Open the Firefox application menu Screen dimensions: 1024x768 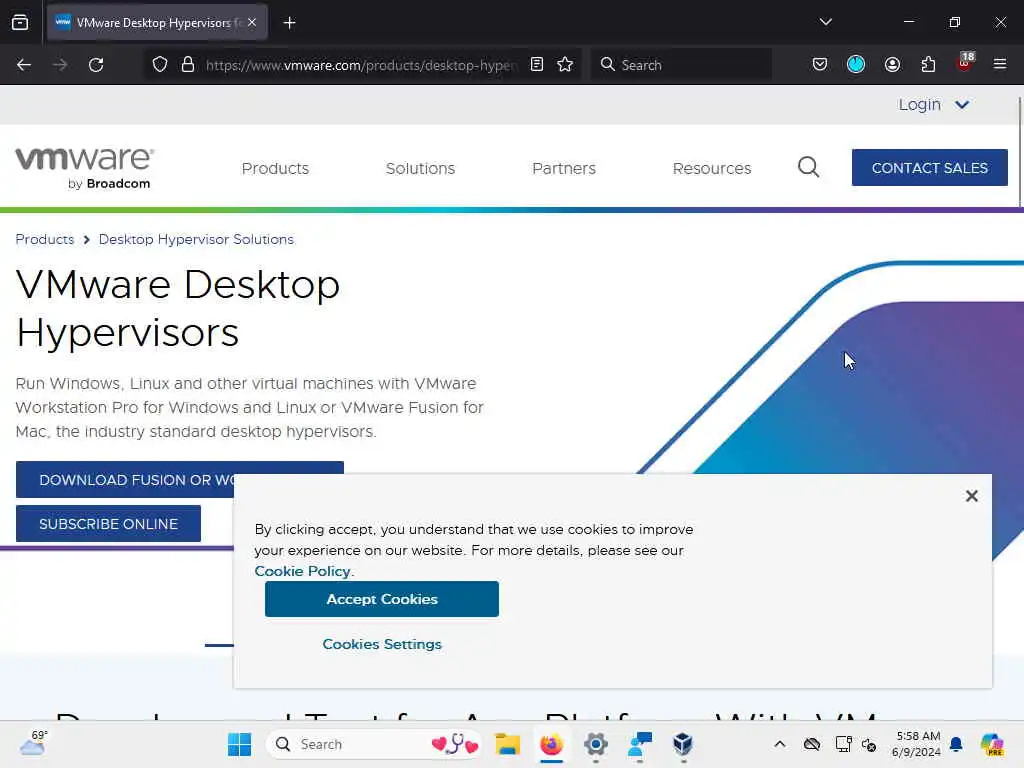click(1000, 64)
